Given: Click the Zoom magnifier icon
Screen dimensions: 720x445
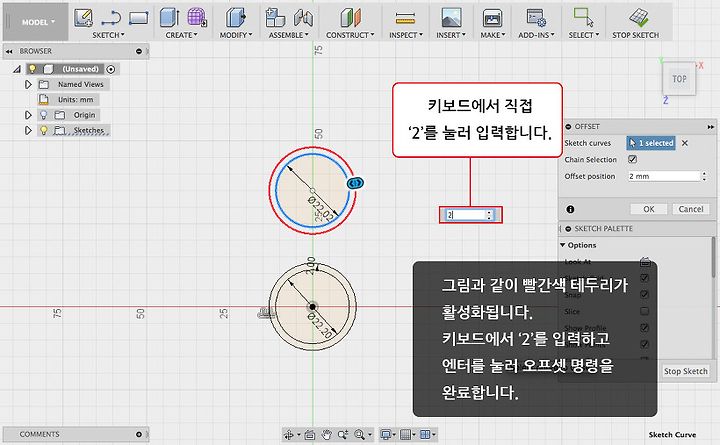Looking at the screenshot, I should (359, 434).
